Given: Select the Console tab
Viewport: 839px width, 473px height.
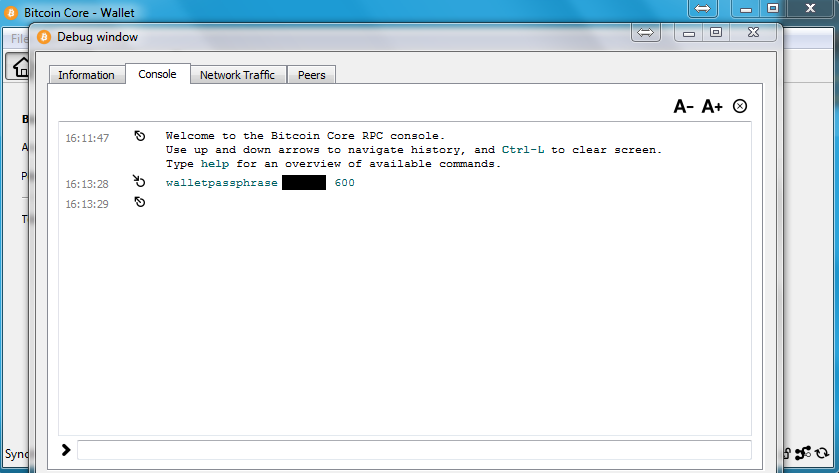Looking at the screenshot, I should click(x=157, y=74).
